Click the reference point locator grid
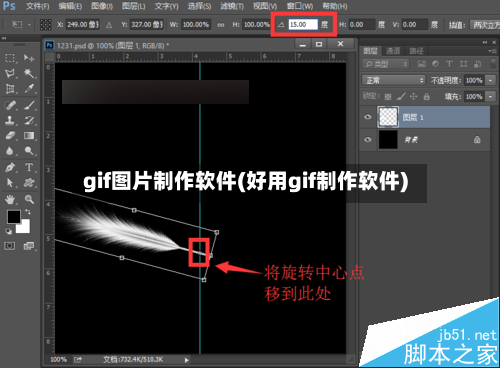Viewport: 500px width, 368px height. (45, 24)
